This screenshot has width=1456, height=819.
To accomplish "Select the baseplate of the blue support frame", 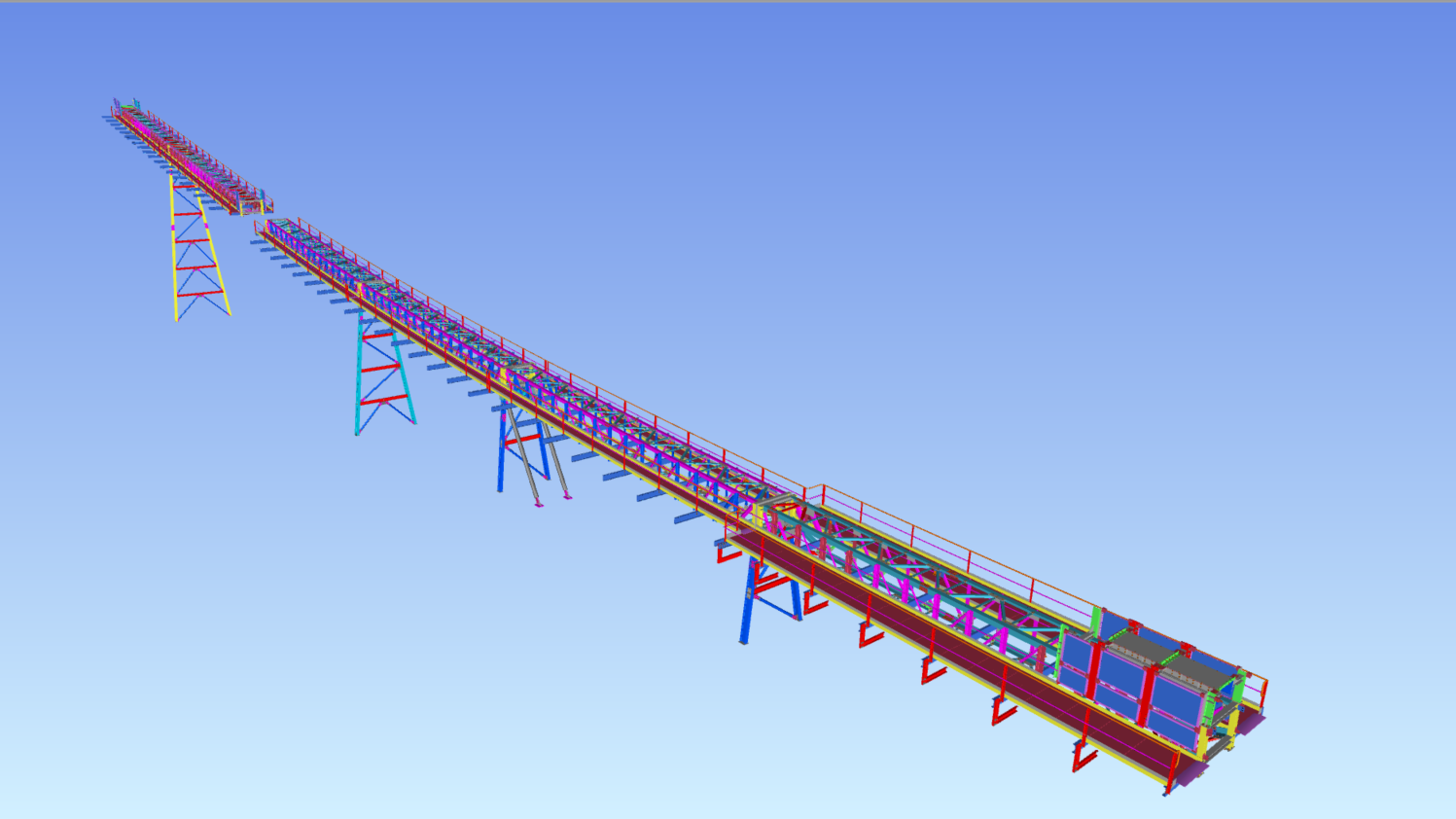I will click(x=743, y=643).
